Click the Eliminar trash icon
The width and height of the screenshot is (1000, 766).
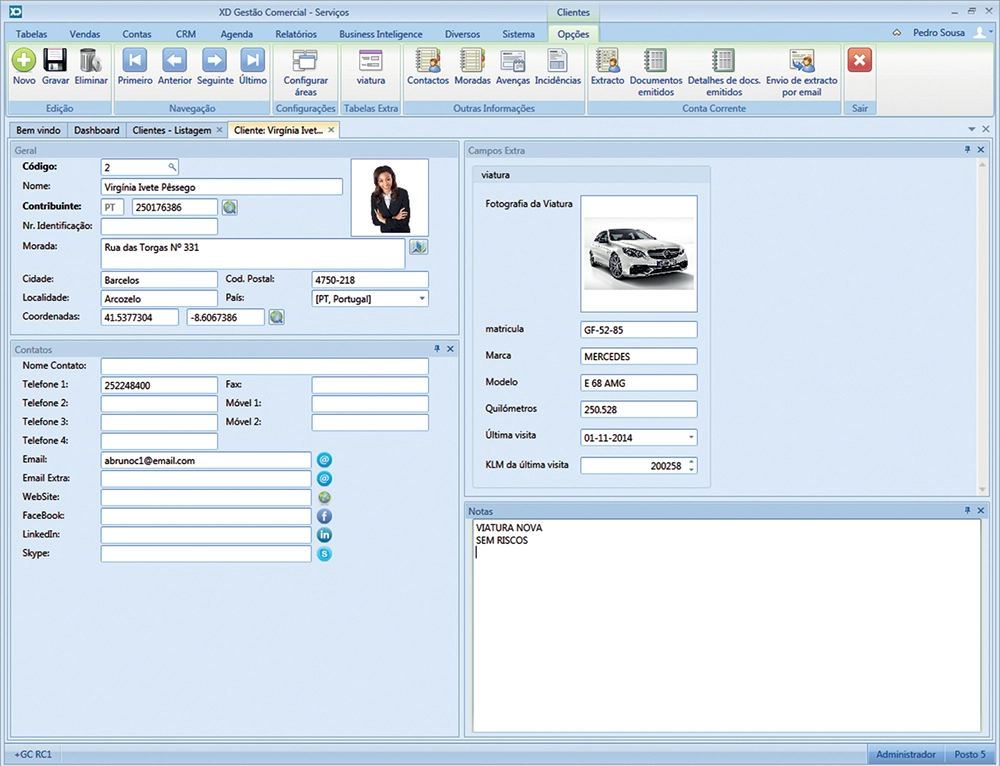pos(90,61)
